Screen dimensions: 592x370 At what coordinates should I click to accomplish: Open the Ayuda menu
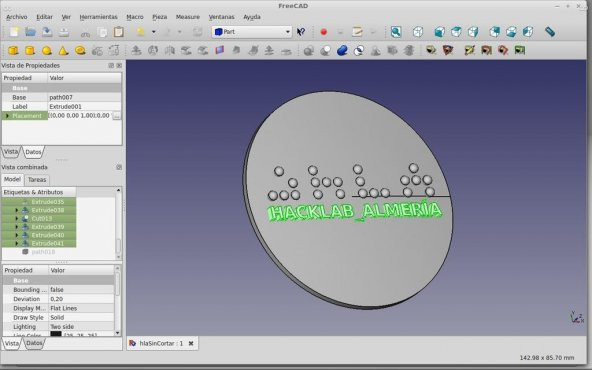252,17
